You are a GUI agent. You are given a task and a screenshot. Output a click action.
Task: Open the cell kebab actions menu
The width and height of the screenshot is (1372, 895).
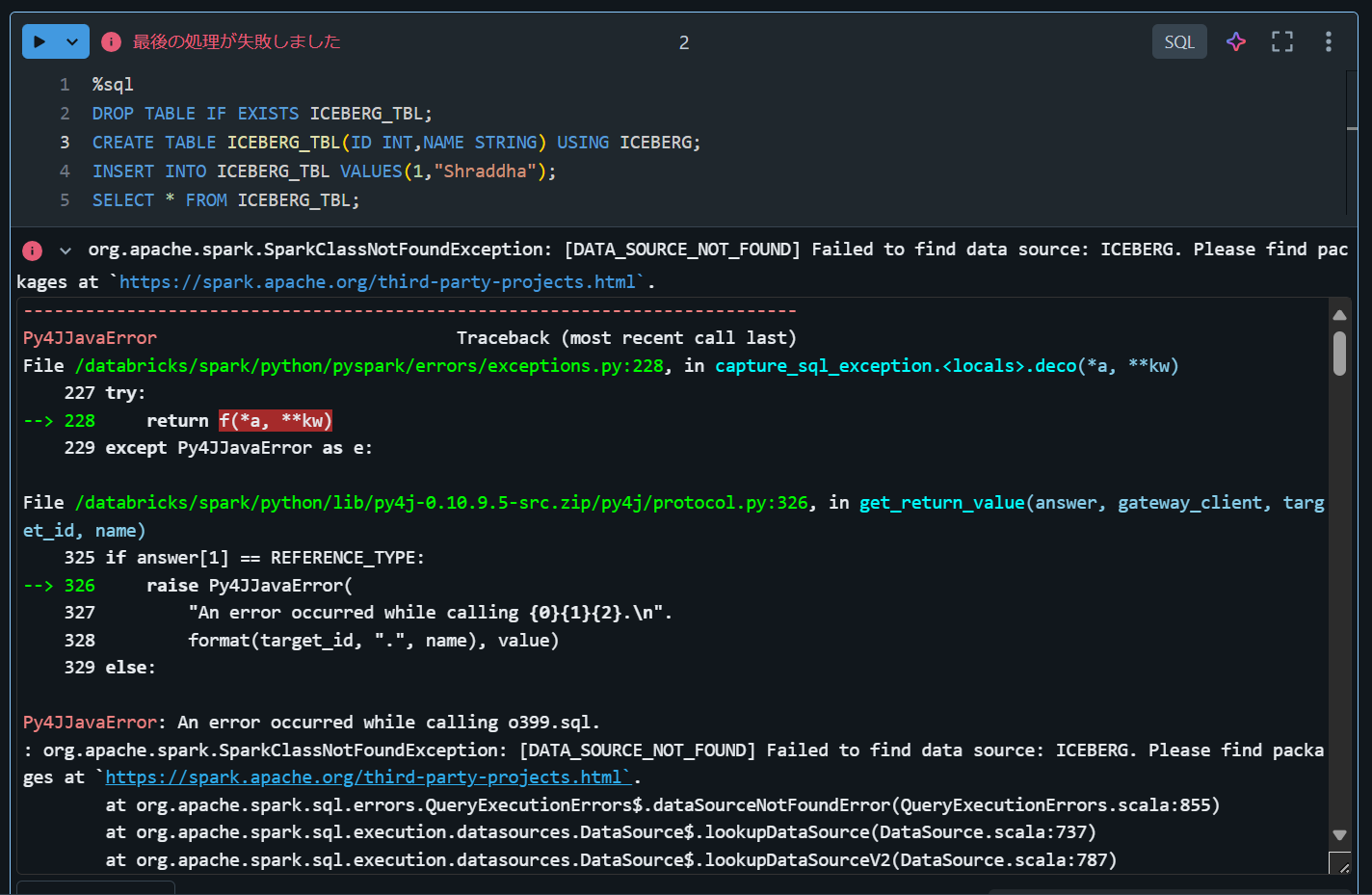[1329, 41]
